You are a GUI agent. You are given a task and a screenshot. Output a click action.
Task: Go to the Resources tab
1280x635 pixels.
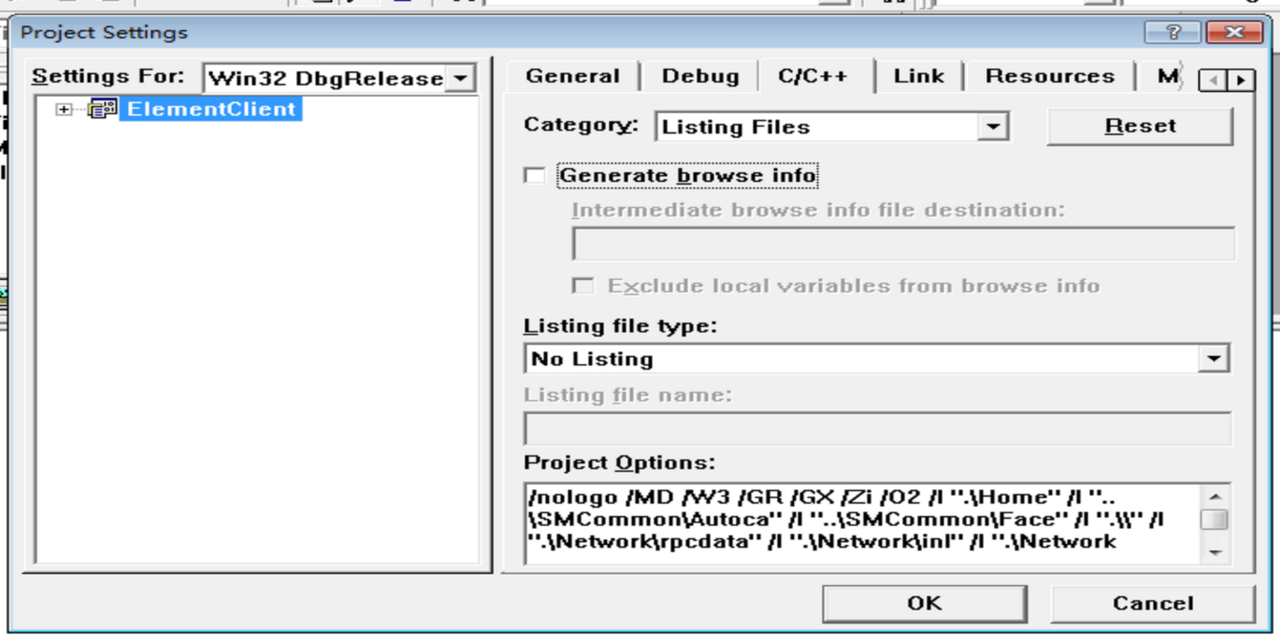click(1049, 76)
